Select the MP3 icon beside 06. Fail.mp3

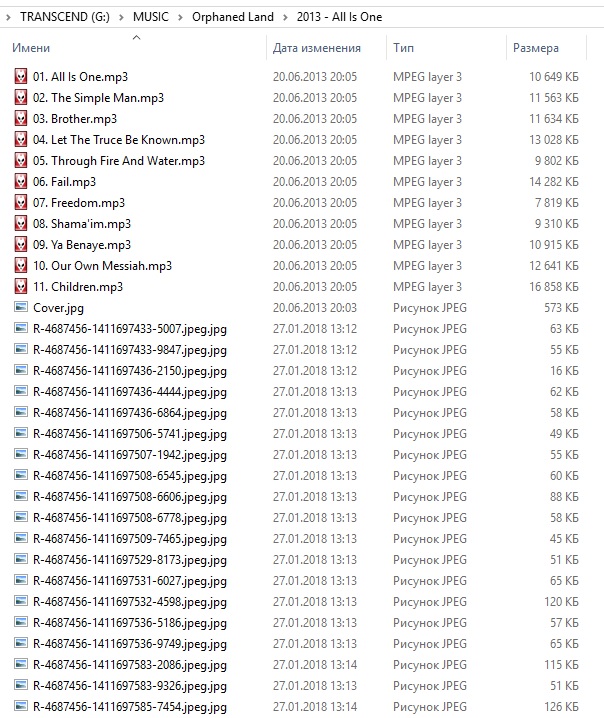tap(21, 182)
